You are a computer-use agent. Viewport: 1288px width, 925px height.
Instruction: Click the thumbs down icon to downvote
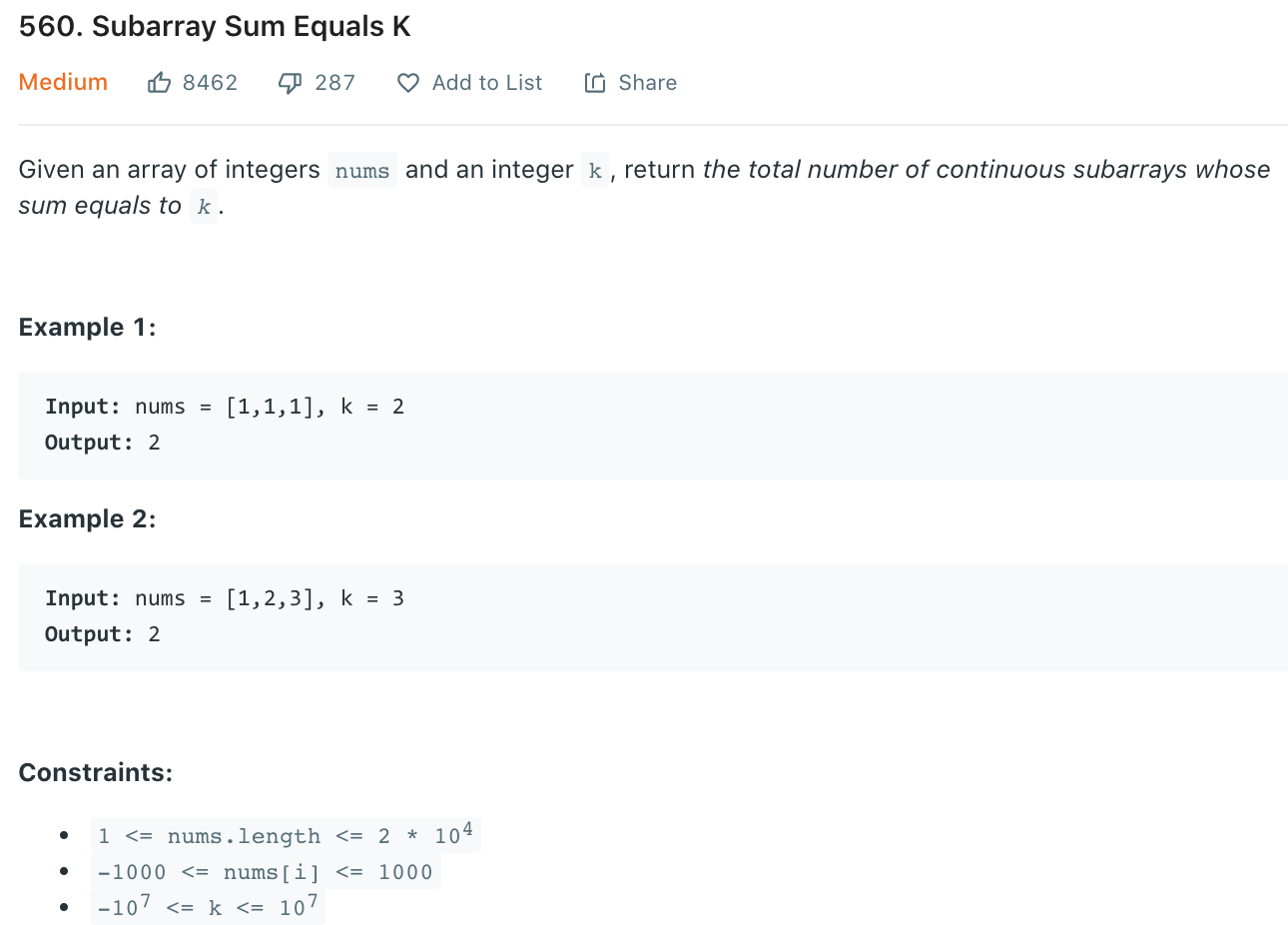pyautogui.click(x=289, y=82)
